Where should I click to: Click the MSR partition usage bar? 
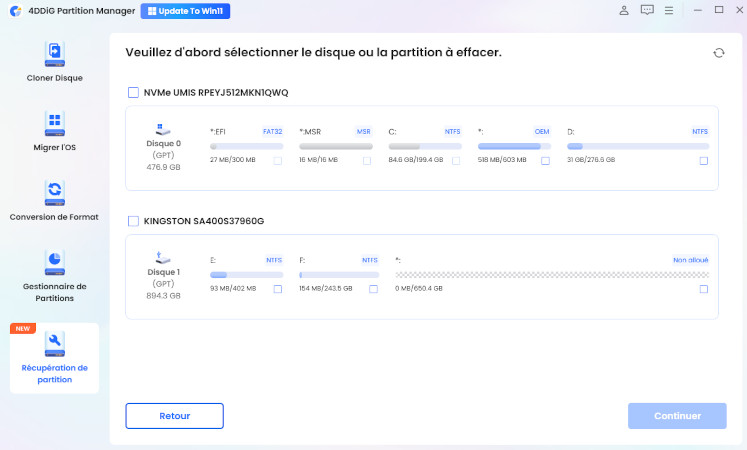(x=336, y=147)
